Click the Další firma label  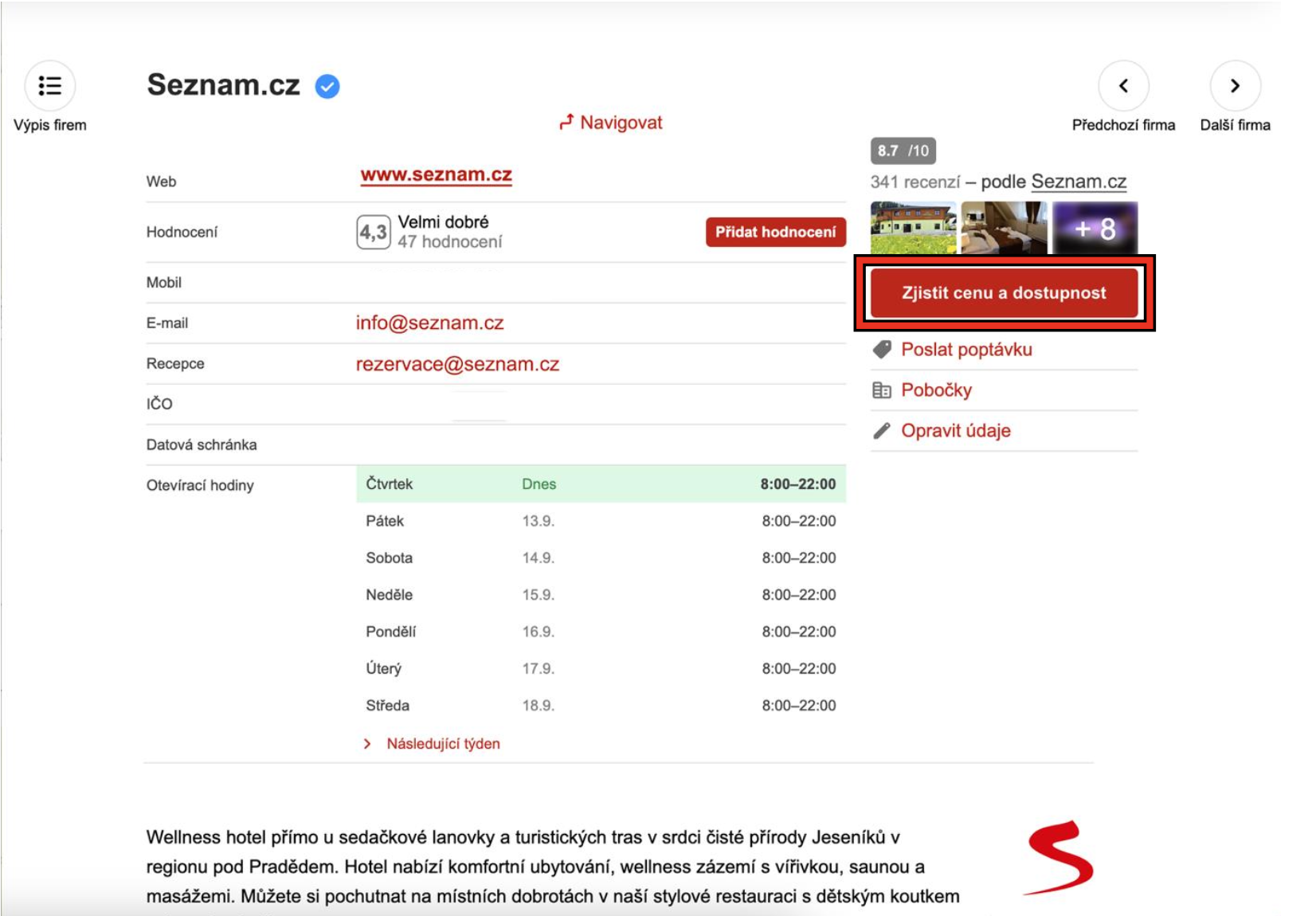point(1235,125)
